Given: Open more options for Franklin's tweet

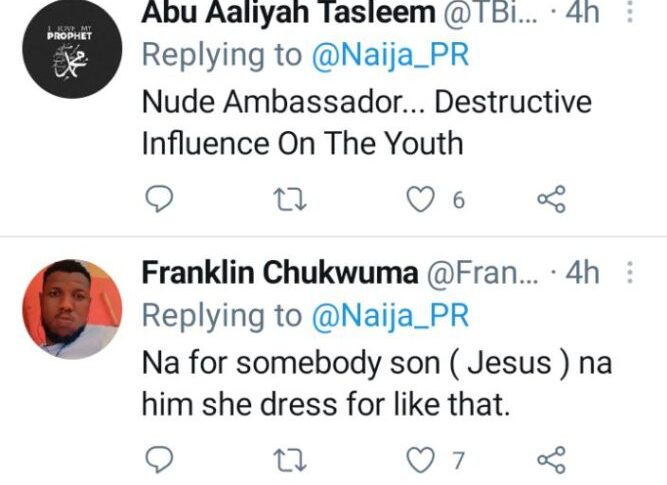Looking at the screenshot, I should [x=629, y=272].
